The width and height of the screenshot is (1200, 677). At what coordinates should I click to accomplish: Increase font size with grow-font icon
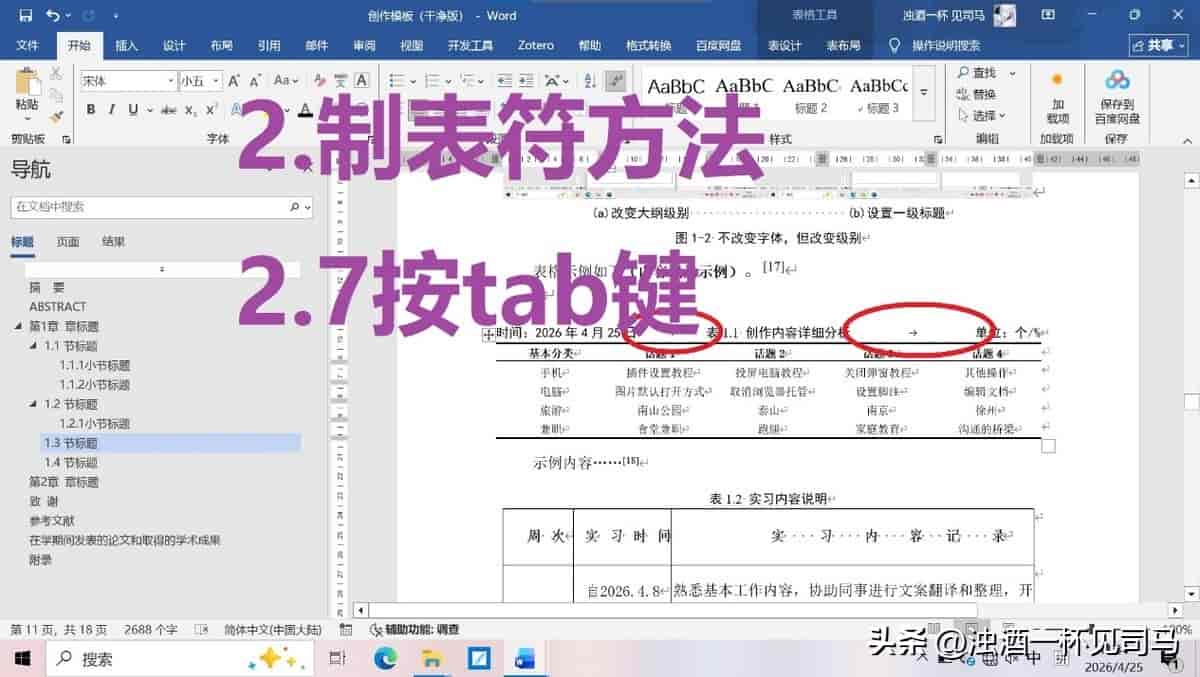[234, 81]
